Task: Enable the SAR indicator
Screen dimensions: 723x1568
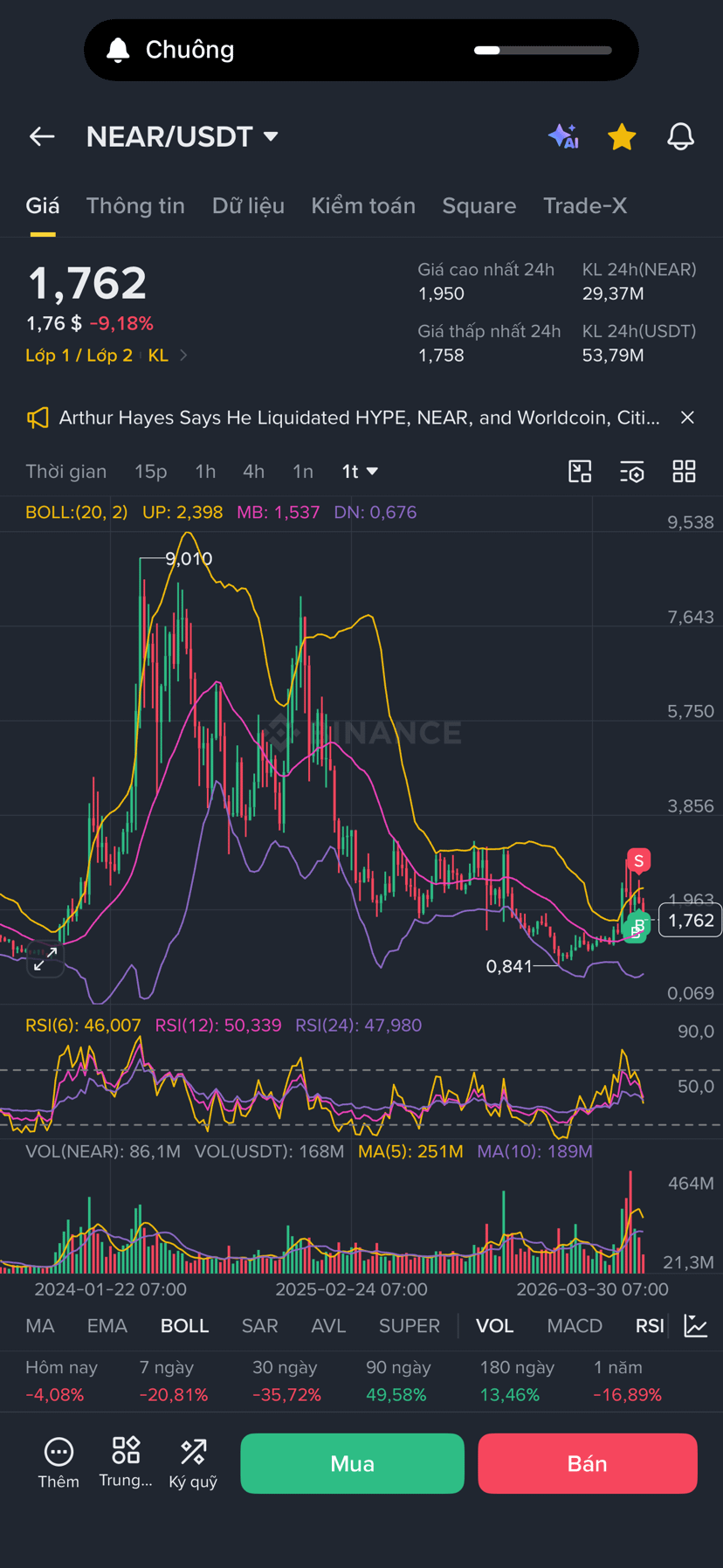Action: [x=259, y=1326]
